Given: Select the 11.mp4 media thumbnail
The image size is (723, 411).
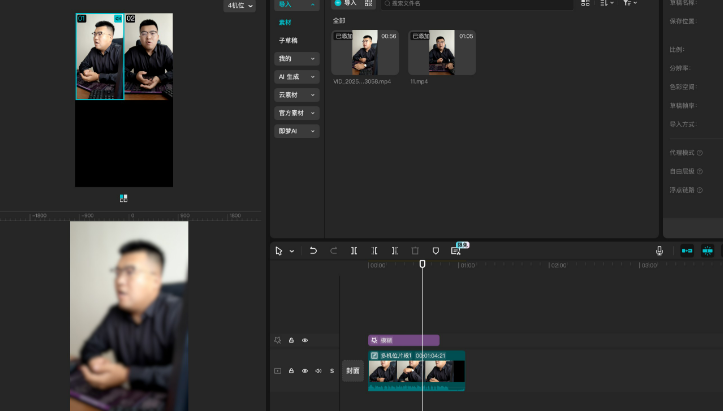Looking at the screenshot, I should pyautogui.click(x=442, y=53).
